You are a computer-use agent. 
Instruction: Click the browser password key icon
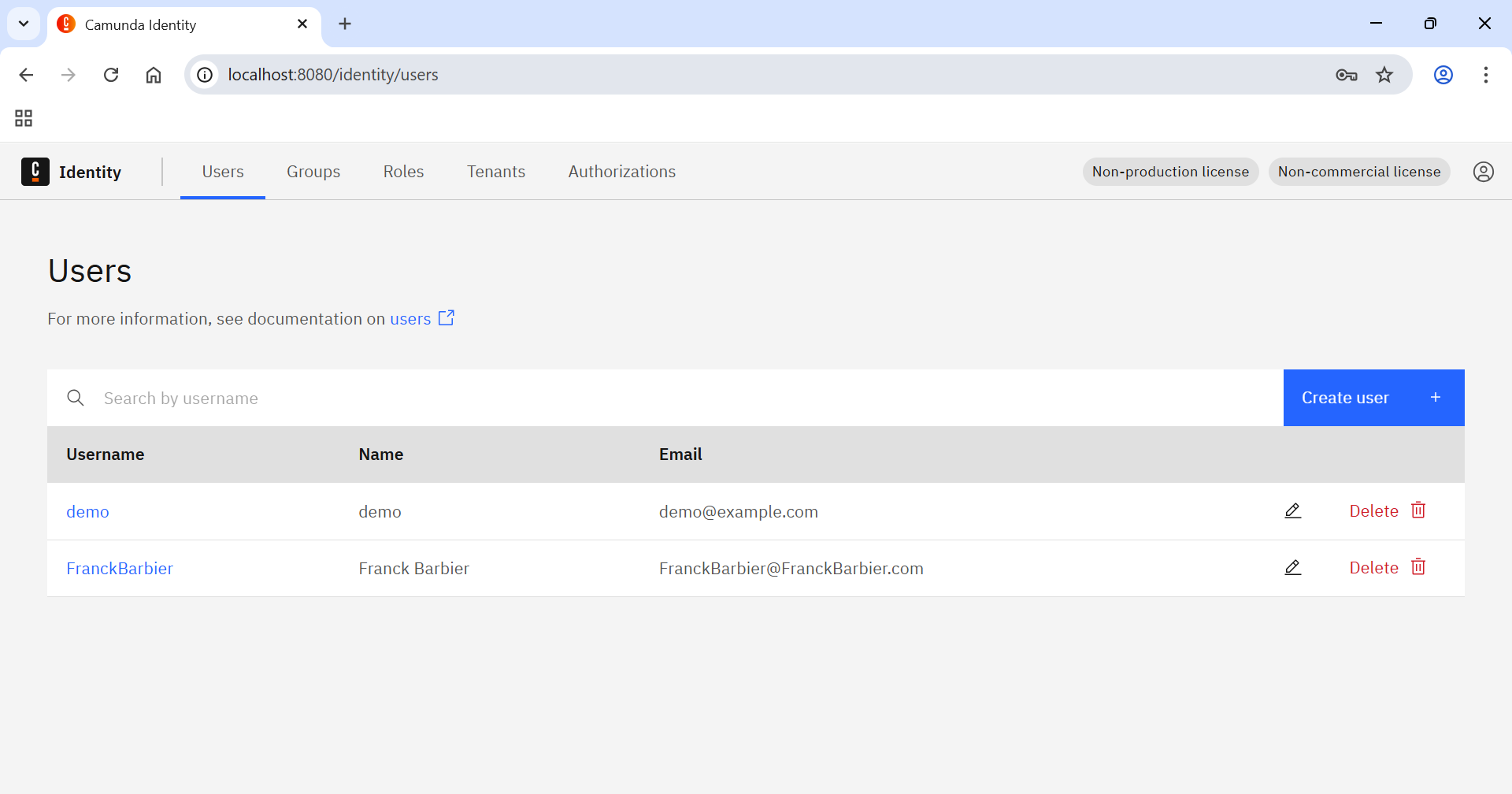pos(1347,75)
